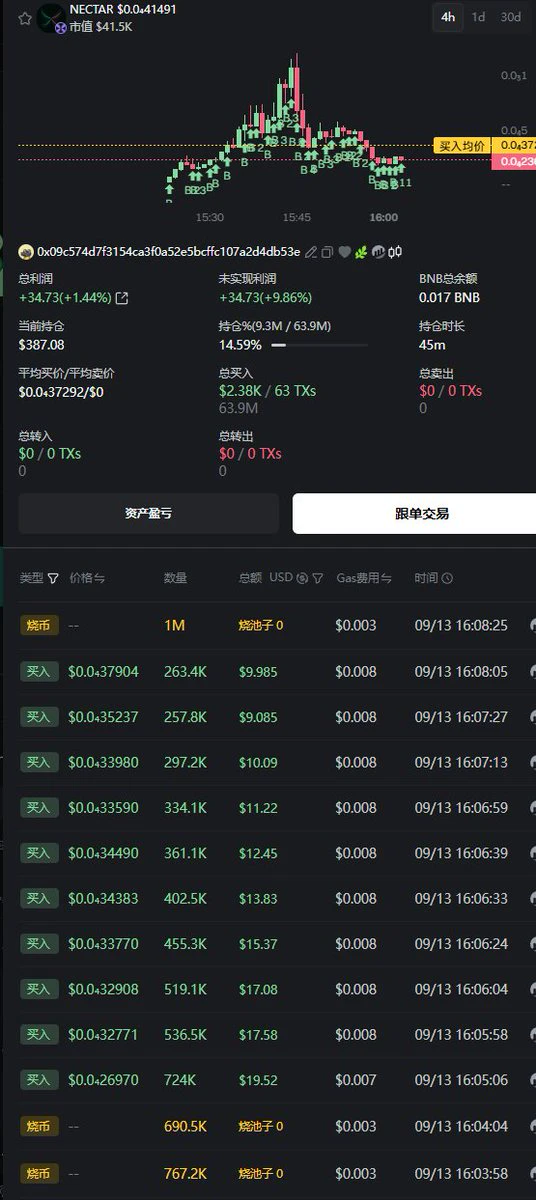Click timestamp 09/13 16:07:13
The image size is (536, 1200).
tap(461, 762)
